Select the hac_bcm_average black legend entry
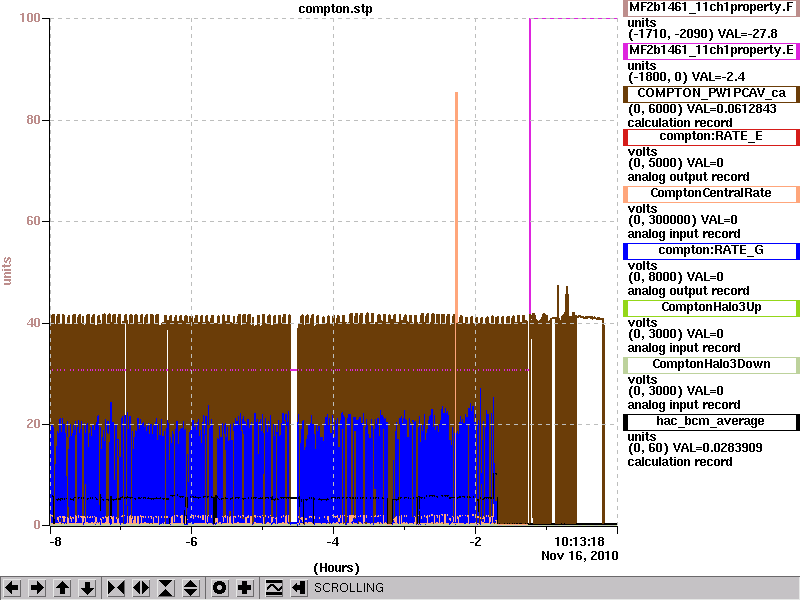 point(711,421)
